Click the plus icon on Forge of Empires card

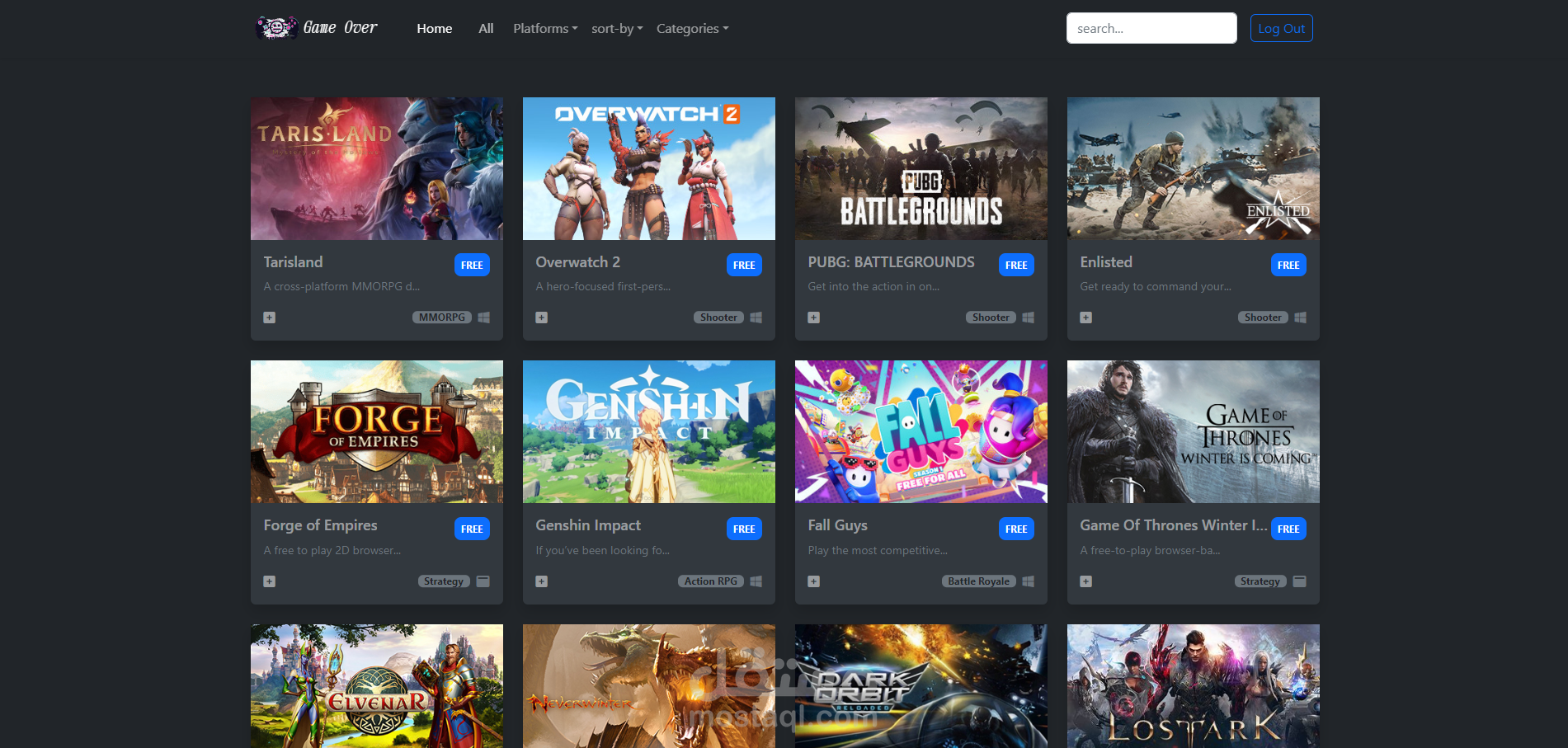point(270,581)
